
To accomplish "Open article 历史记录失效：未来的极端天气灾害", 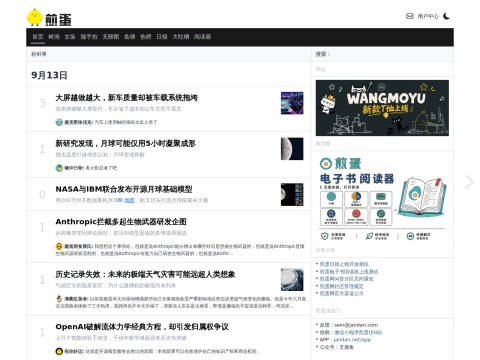I will [x=145, y=274].
